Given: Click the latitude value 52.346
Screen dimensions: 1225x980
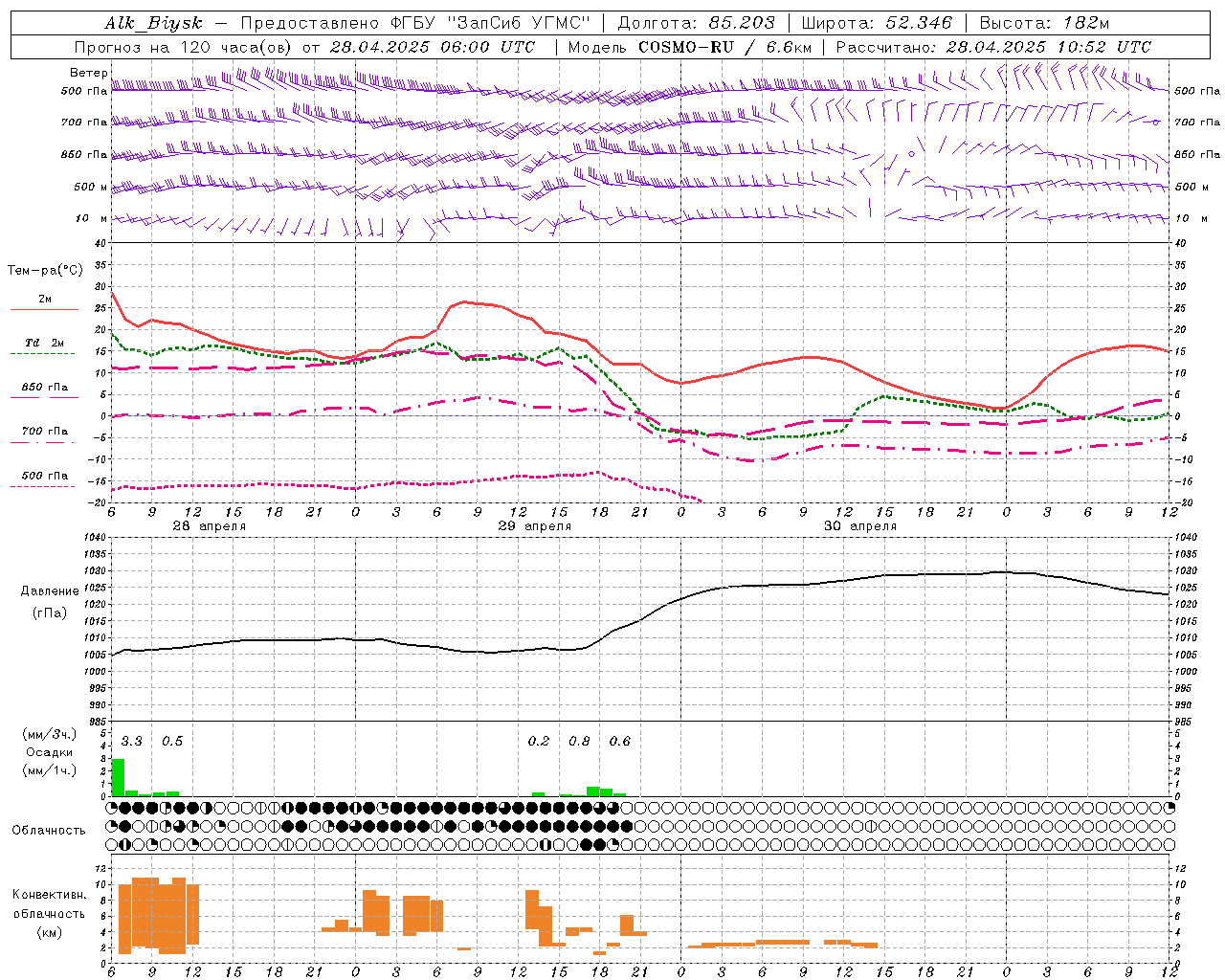Looking at the screenshot, I should coord(919,23).
